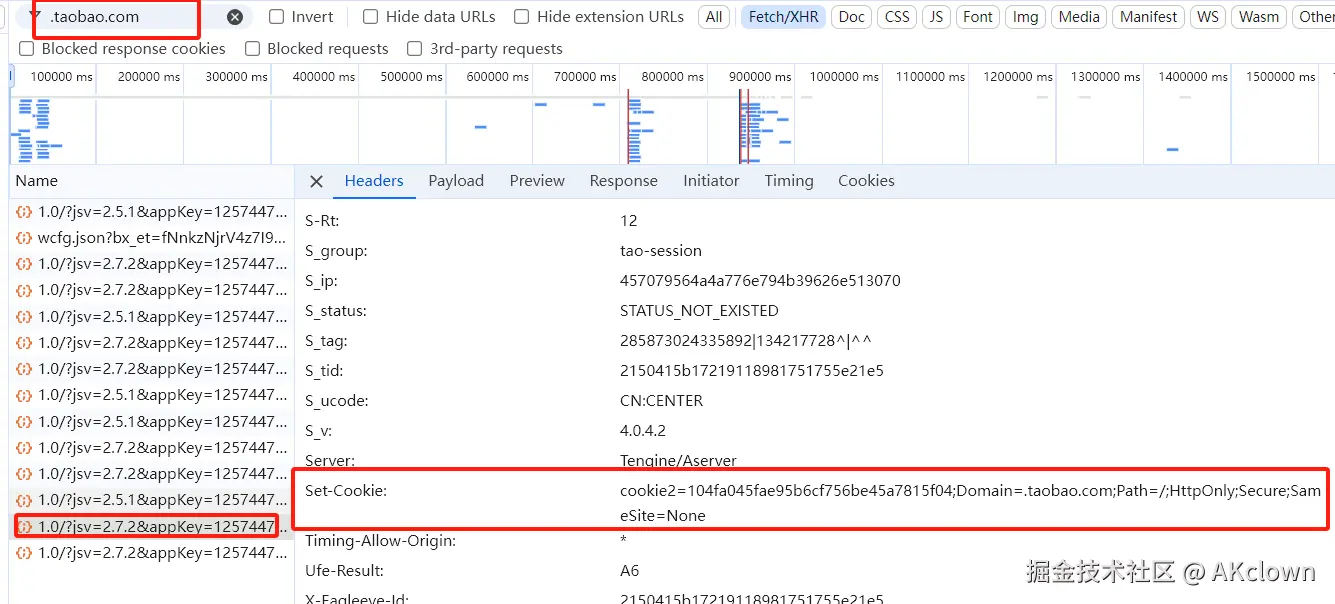Check 3rd-party requests option
The height and width of the screenshot is (604, 1335).
tap(414, 49)
